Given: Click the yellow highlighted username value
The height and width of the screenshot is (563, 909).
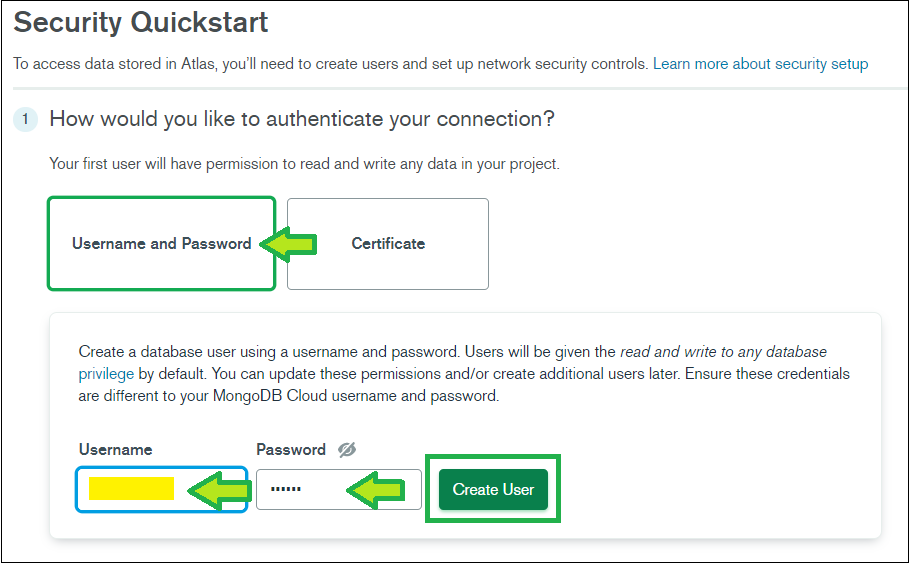Looking at the screenshot, I should click(x=131, y=488).
